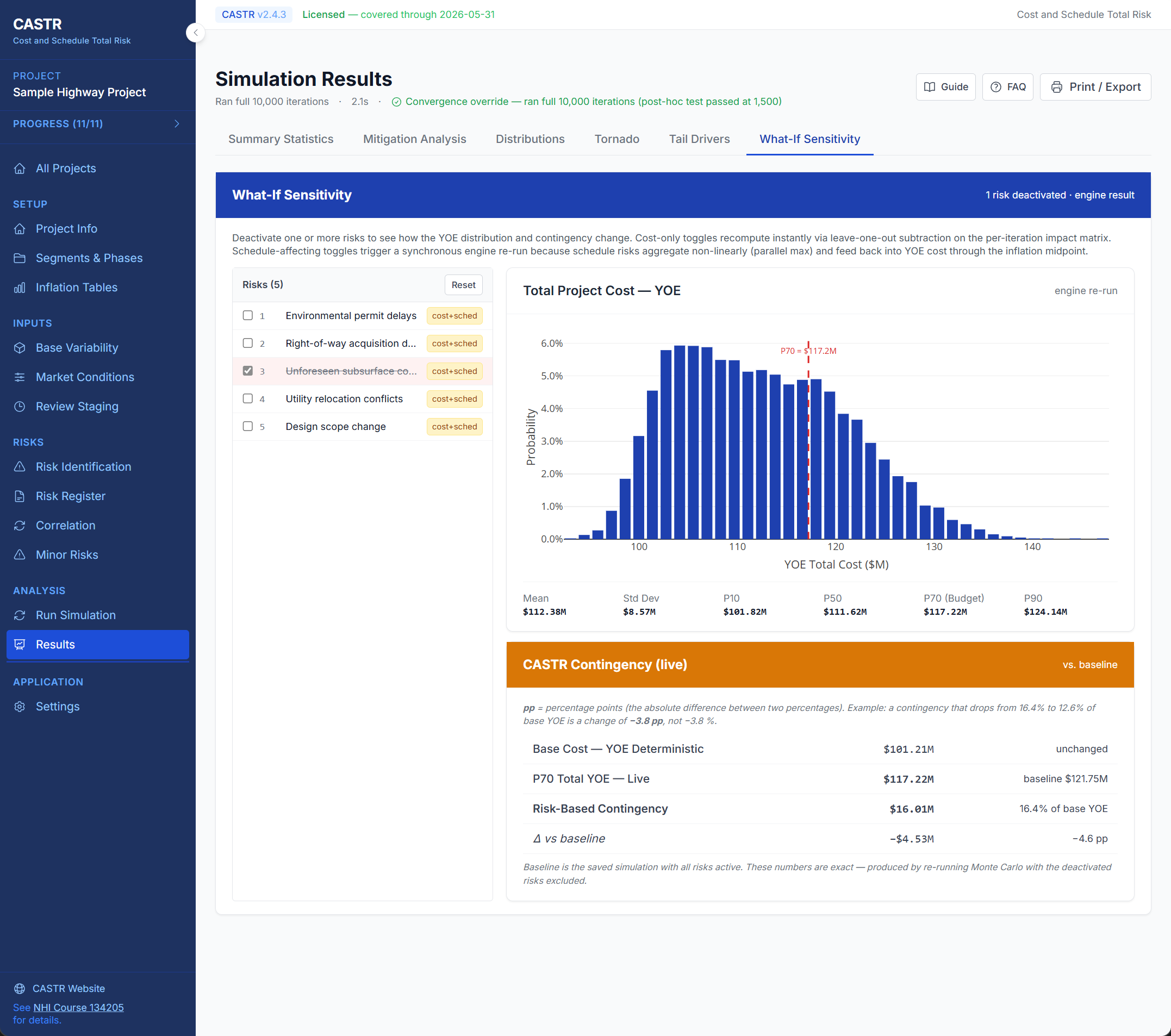The height and width of the screenshot is (1036, 1171).
Task: Collapse the sidebar with arrow button
Action: 195,33
